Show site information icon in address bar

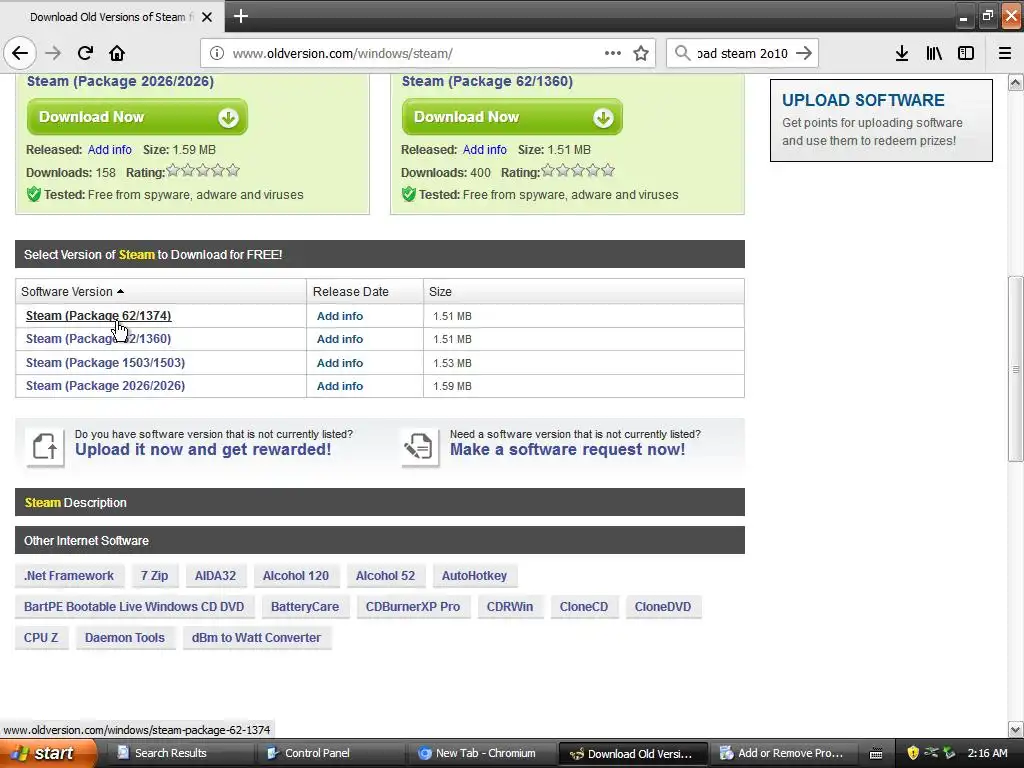[x=216, y=53]
